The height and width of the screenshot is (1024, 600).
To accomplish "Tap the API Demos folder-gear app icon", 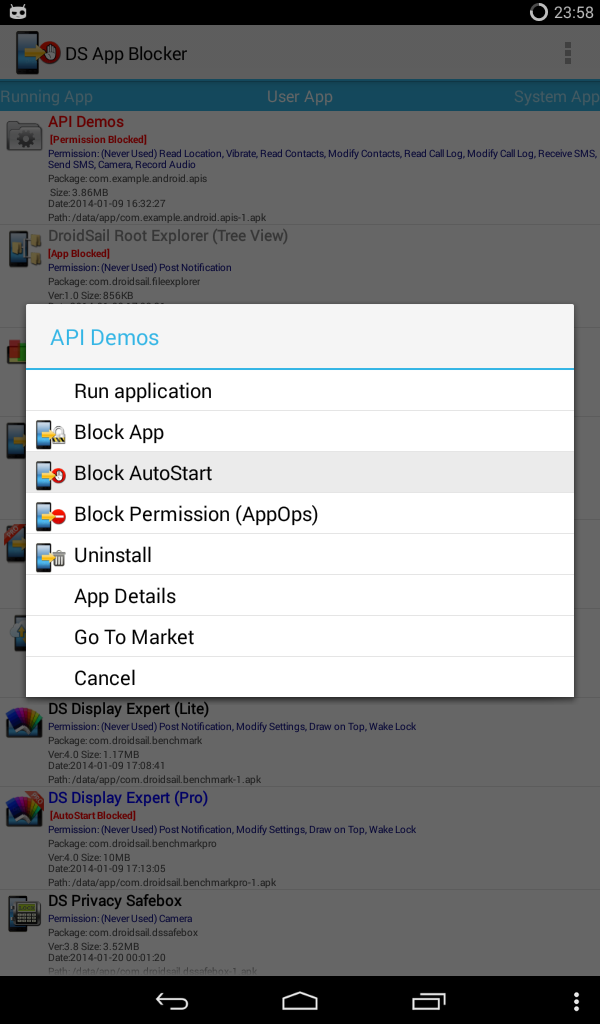I will coord(24,135).
